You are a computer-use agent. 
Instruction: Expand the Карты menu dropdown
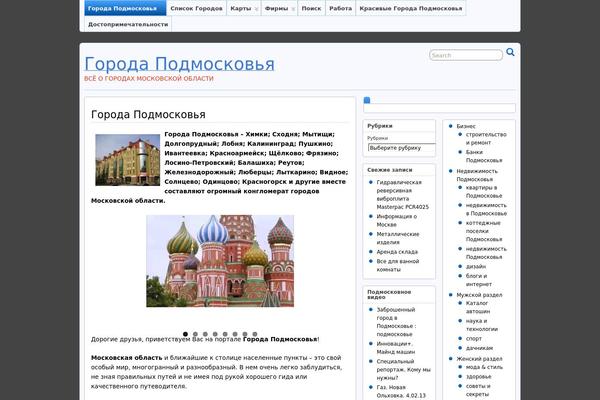[x=243, y=8]
